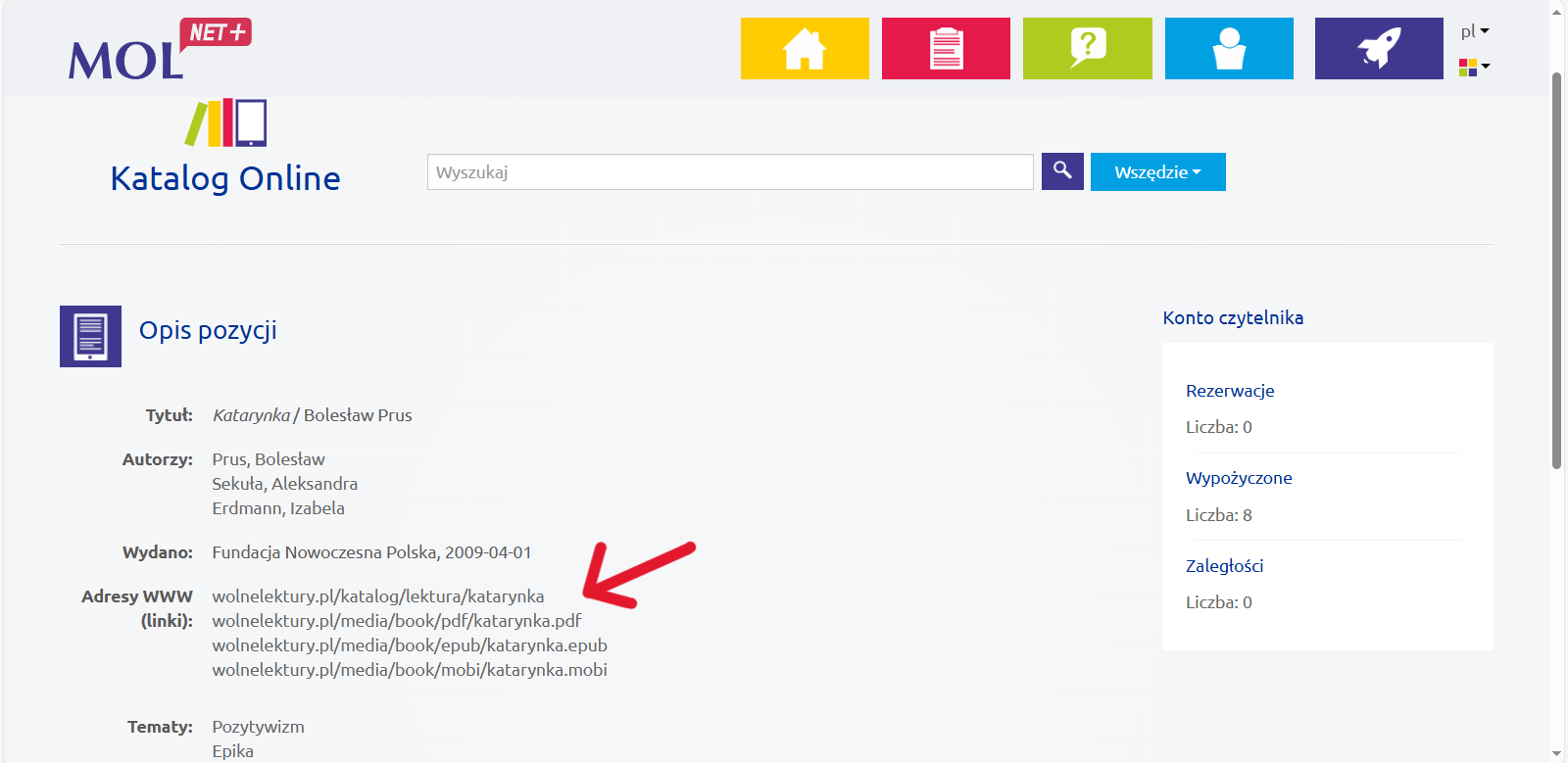Click the scrollbar down arrow
Image resolution: width=1568 pixels, height=763 pixels.
click(x=1557, y=753)
